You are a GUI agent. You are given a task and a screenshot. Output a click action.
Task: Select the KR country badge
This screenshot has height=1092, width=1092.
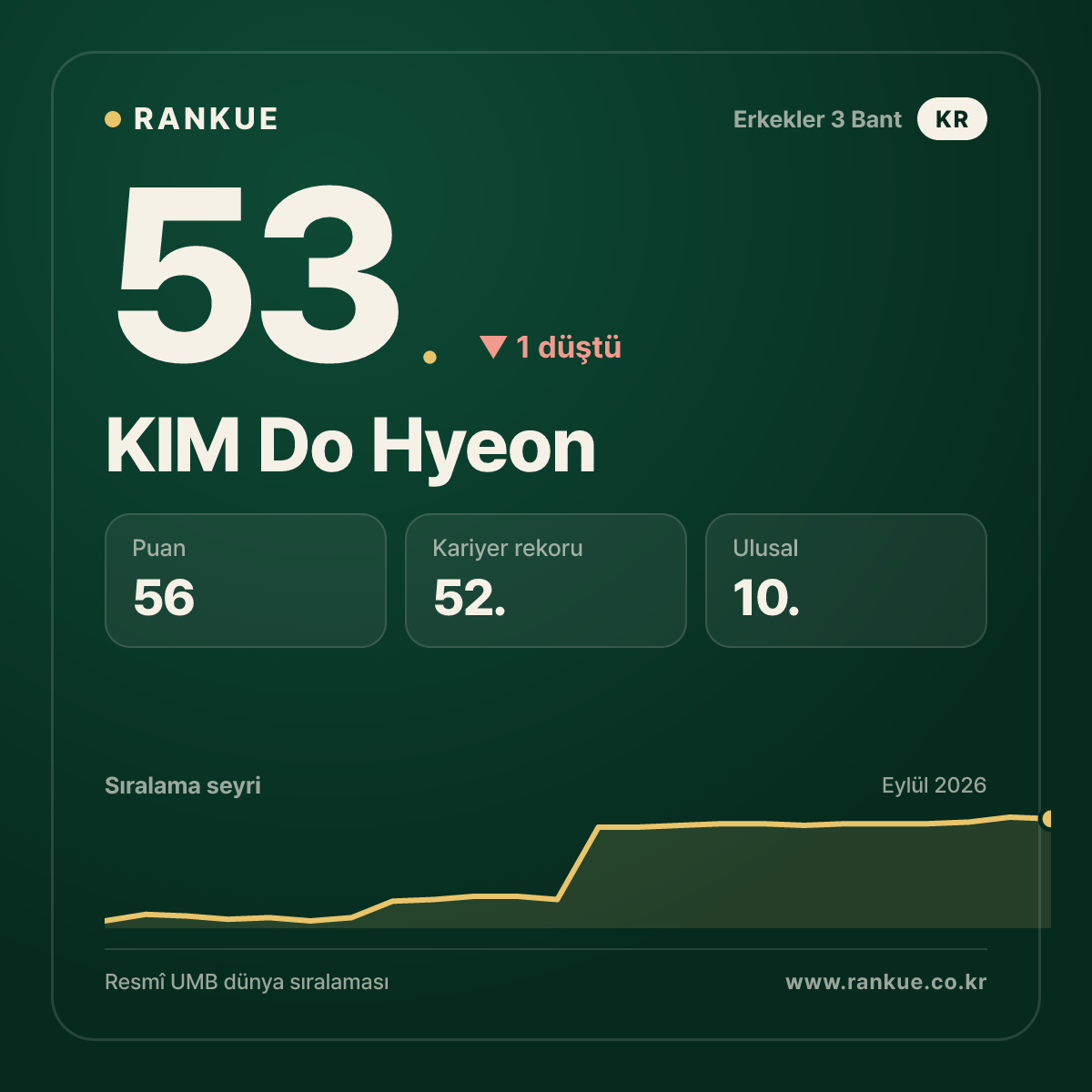[x=952, y=119]
